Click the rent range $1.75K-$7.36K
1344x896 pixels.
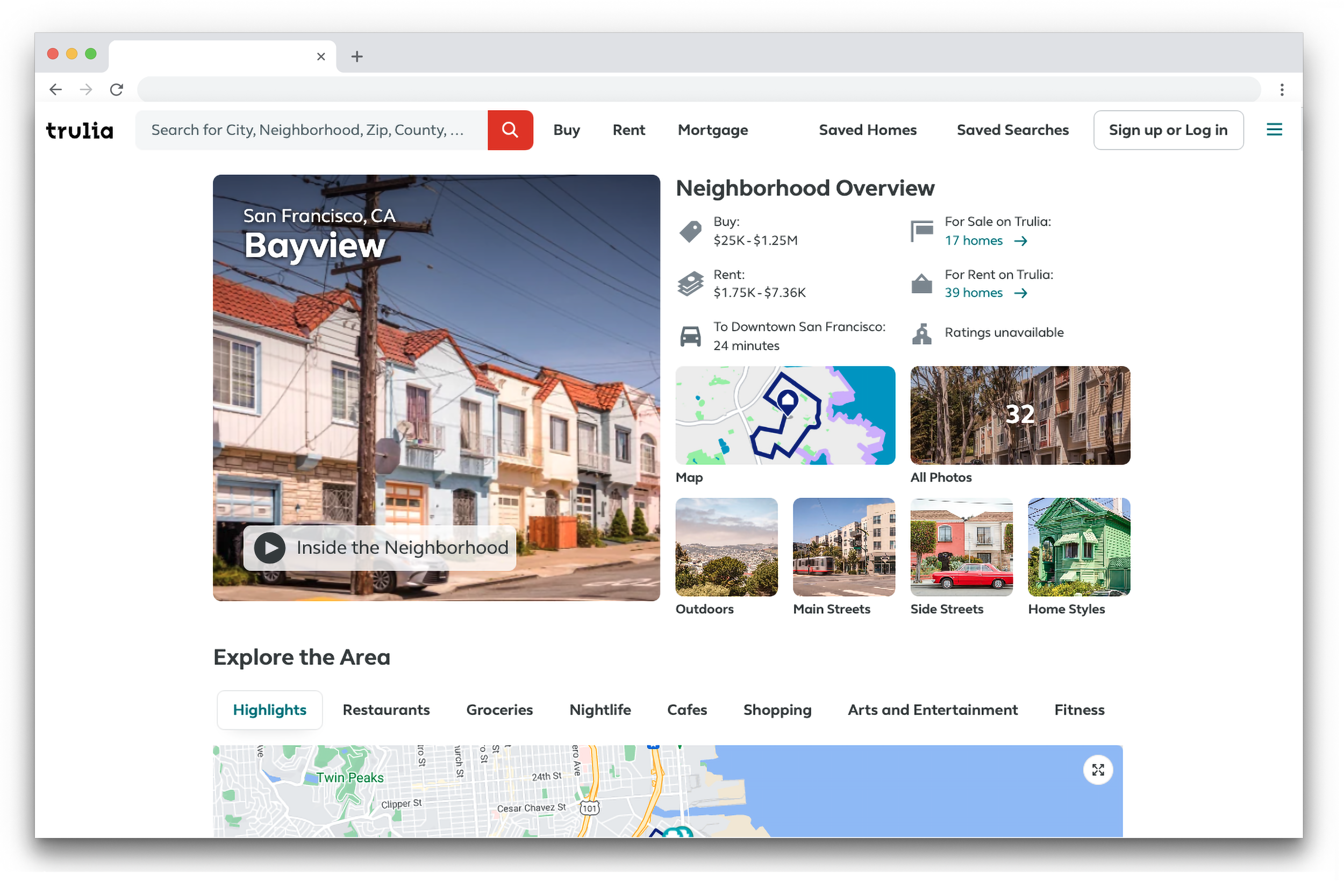pos(760,292)
